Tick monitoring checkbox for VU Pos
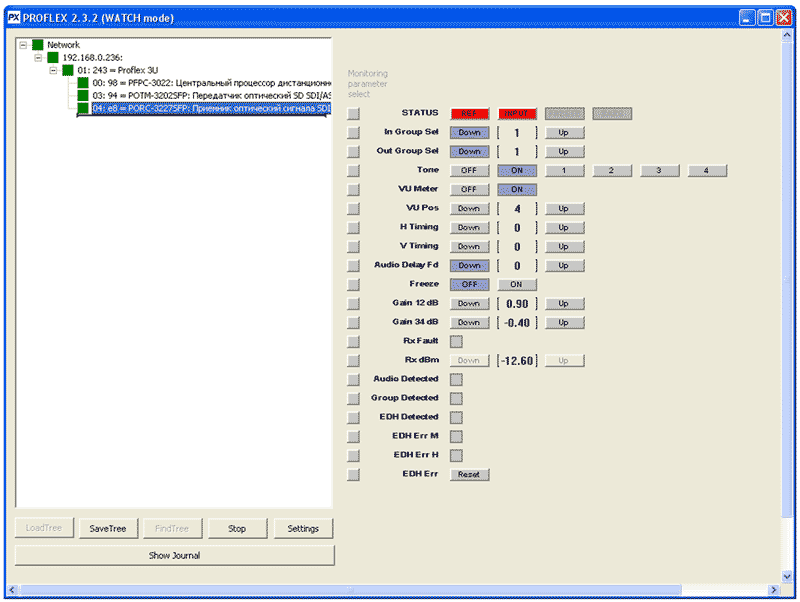 pyautogui.click(x=353, y=209)
